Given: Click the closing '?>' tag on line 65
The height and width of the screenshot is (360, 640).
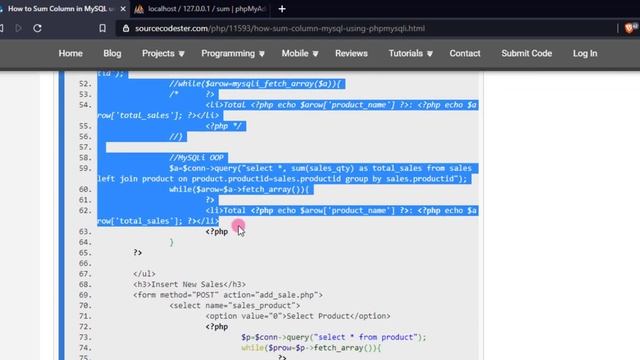Looking at the screenshot, I should coord(138,252).
